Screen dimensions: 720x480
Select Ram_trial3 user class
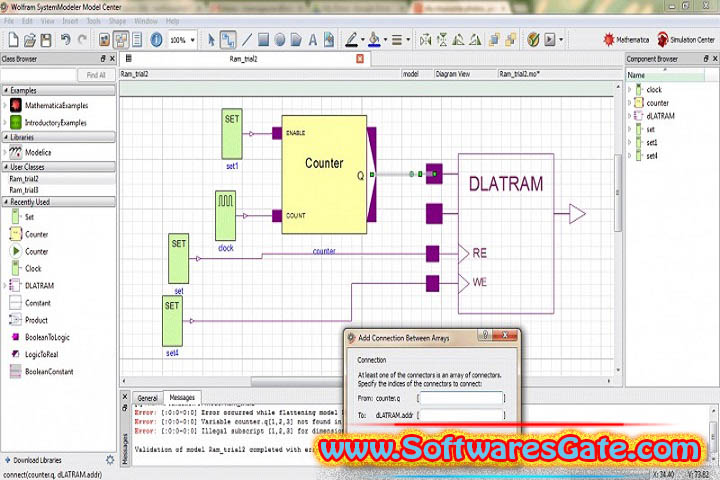click(24, 190)
